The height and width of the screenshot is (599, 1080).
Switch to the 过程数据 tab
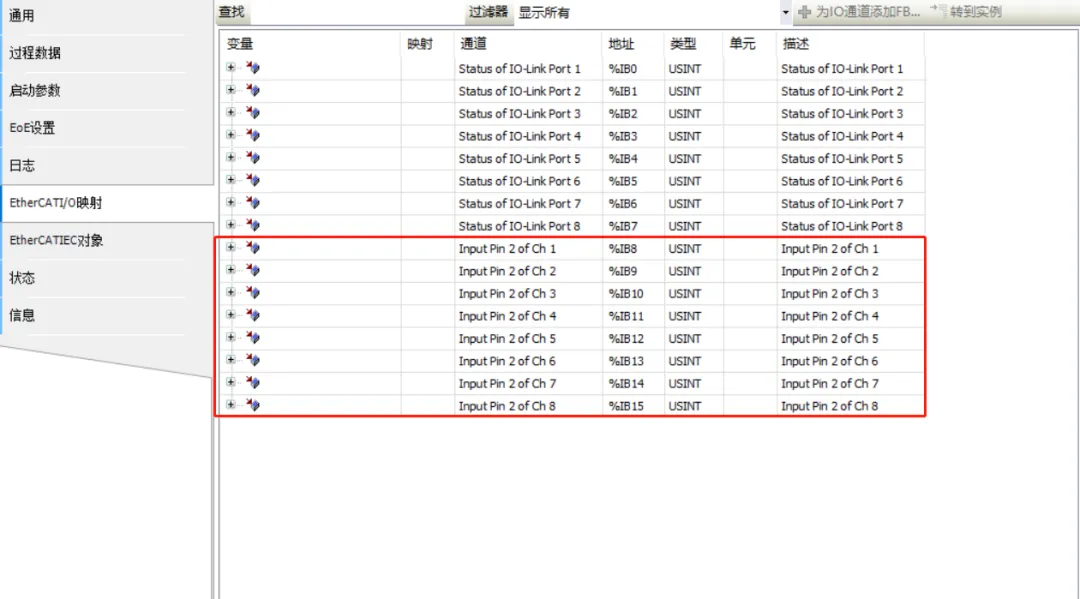[35, 53]
